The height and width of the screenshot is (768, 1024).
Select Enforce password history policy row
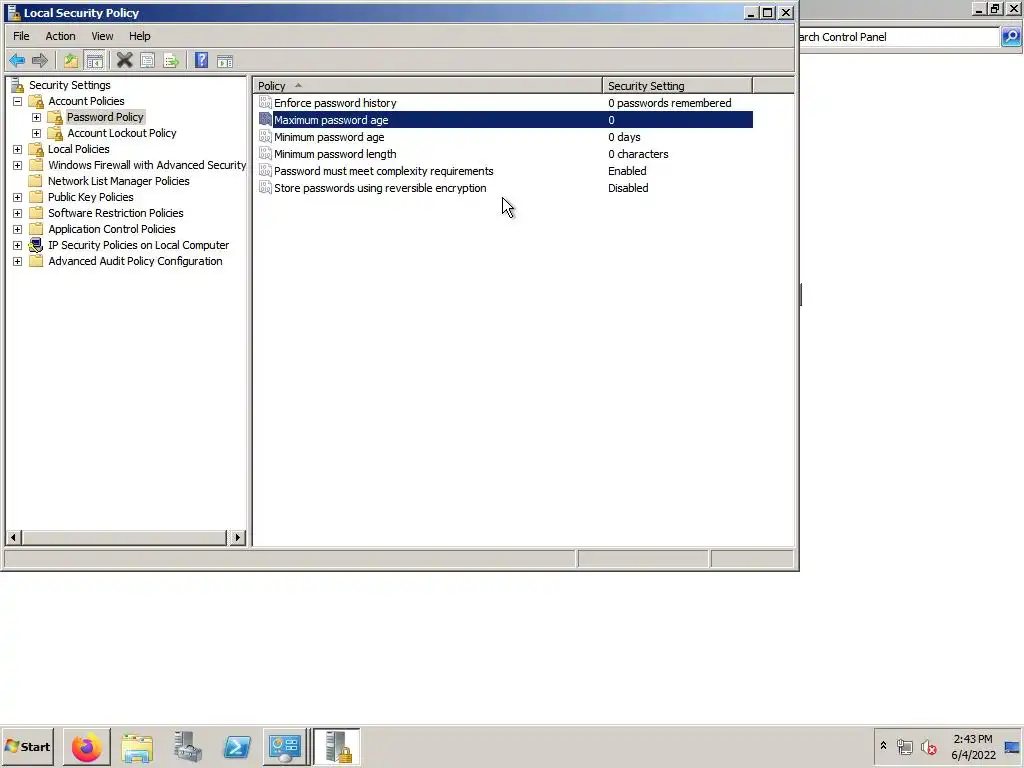click(505, 103)
